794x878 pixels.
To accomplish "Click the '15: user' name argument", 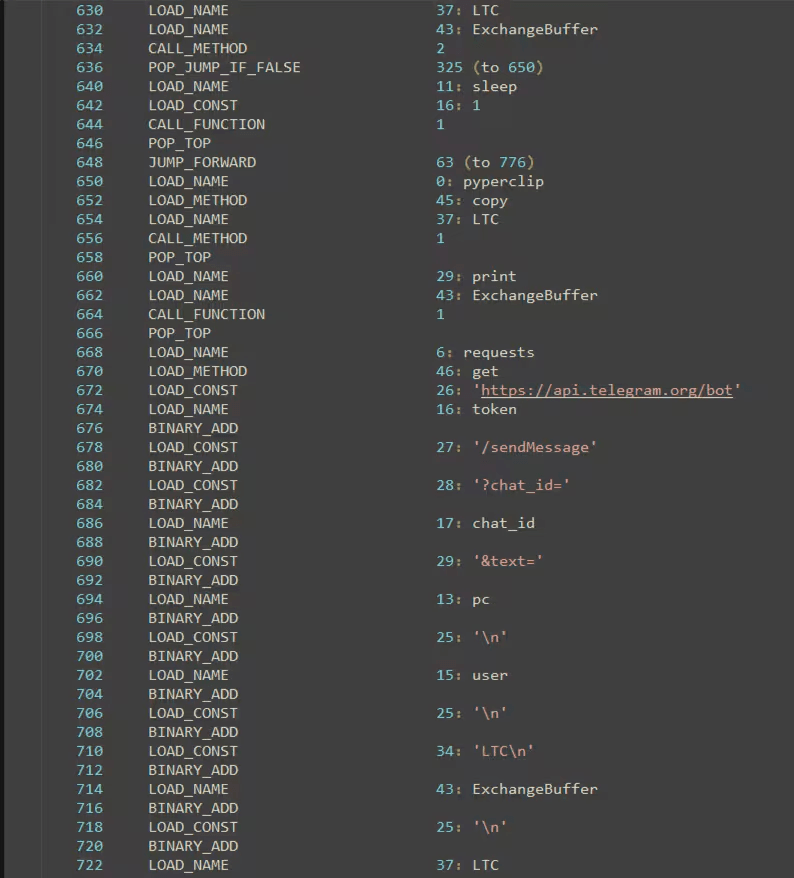I will point(472,675).
